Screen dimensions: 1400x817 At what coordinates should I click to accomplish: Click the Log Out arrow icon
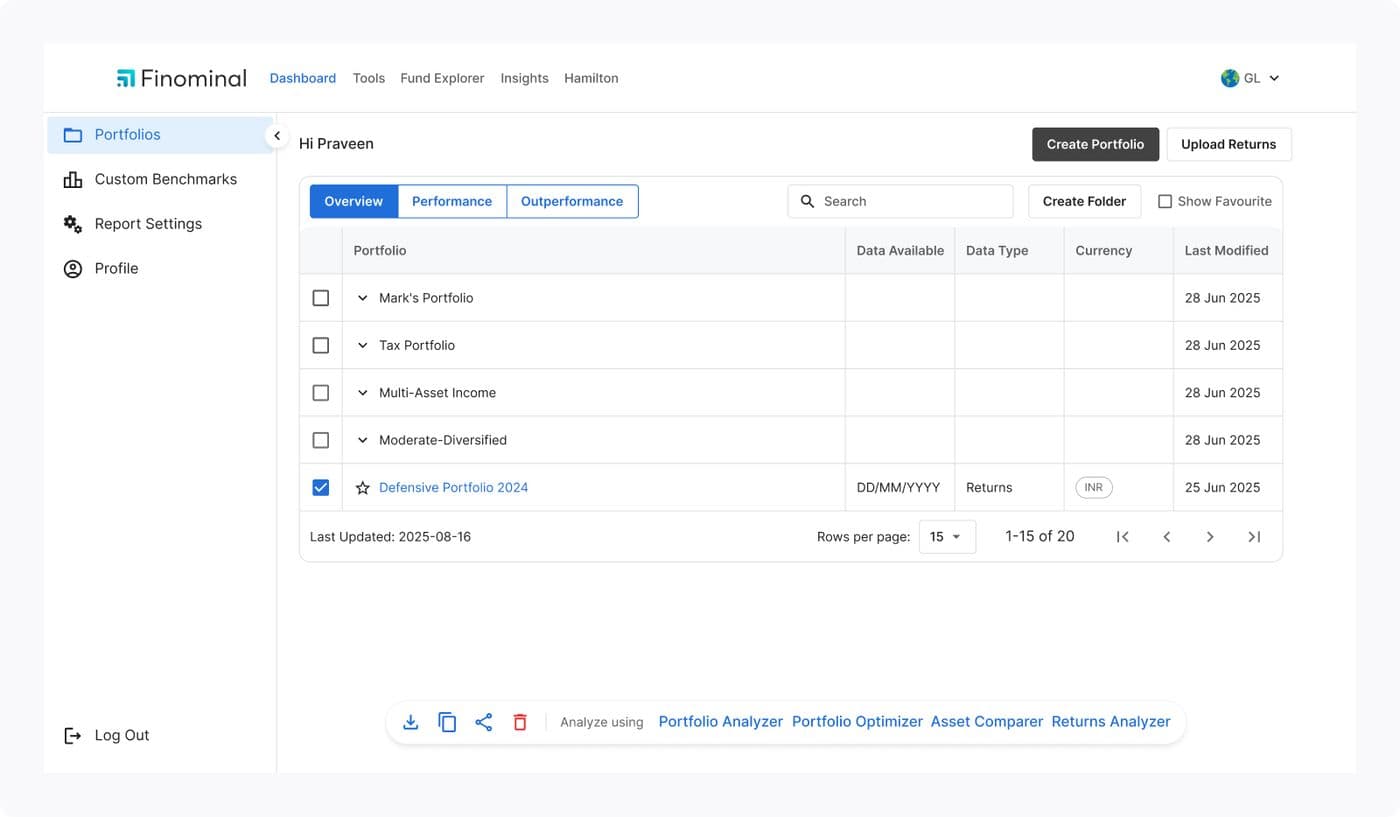point(73,735)
